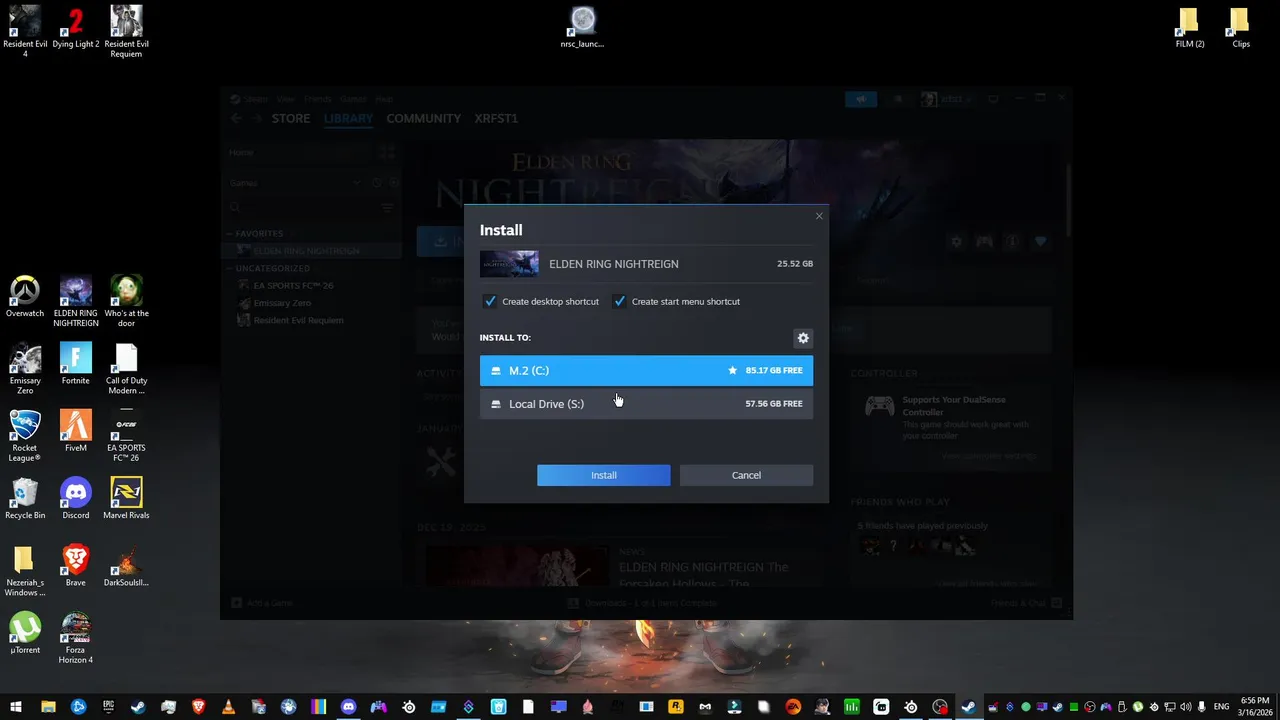
Task: Select the FiveM desktop shortcut
Action: point(76,430)
